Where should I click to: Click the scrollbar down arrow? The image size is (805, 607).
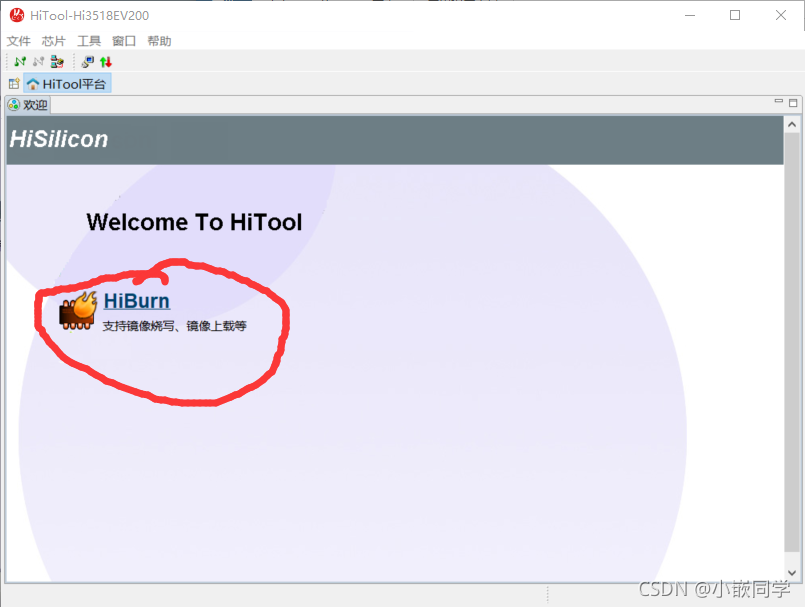coord(792,573)
